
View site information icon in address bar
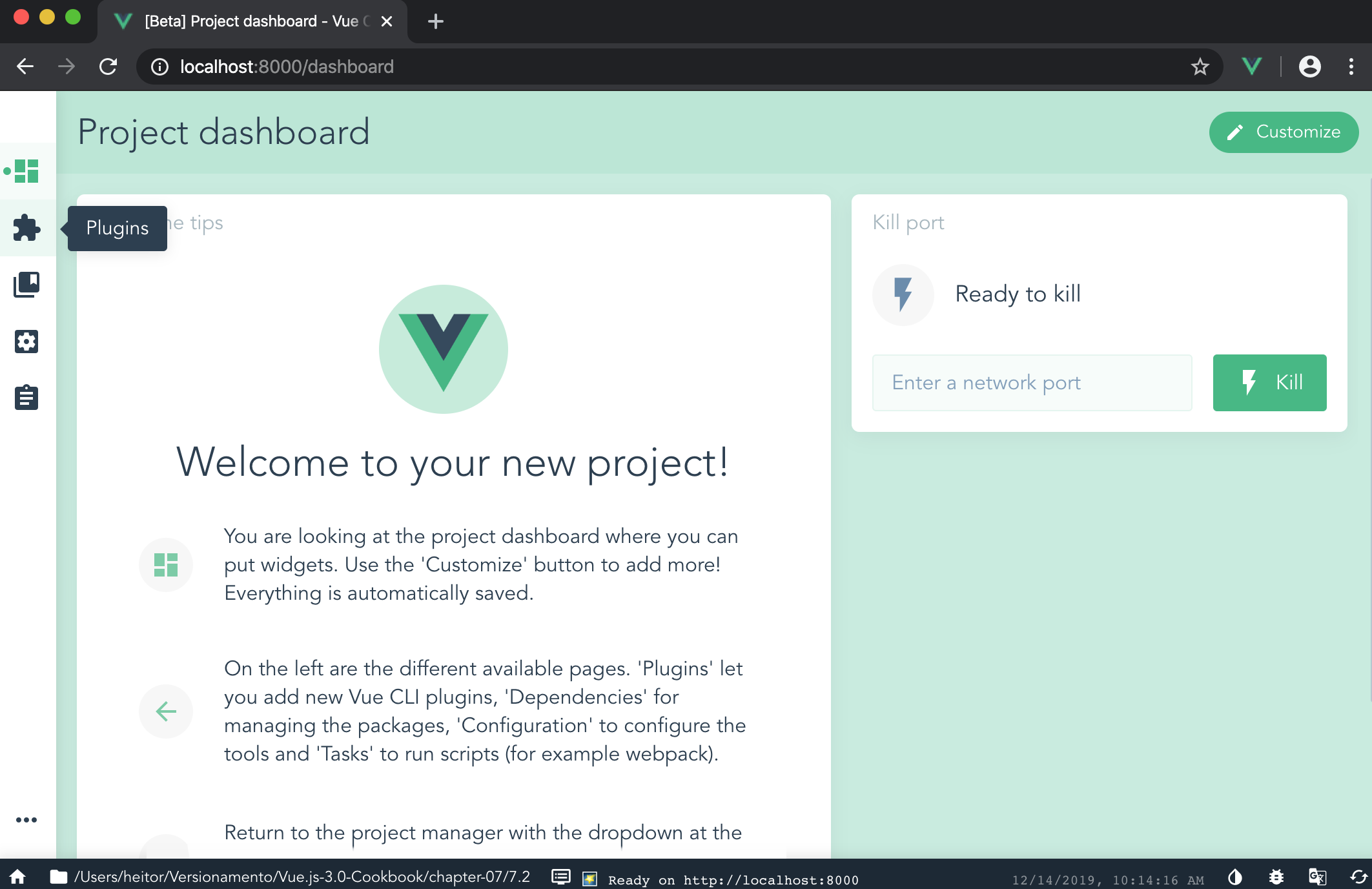(x=159, y=66)
